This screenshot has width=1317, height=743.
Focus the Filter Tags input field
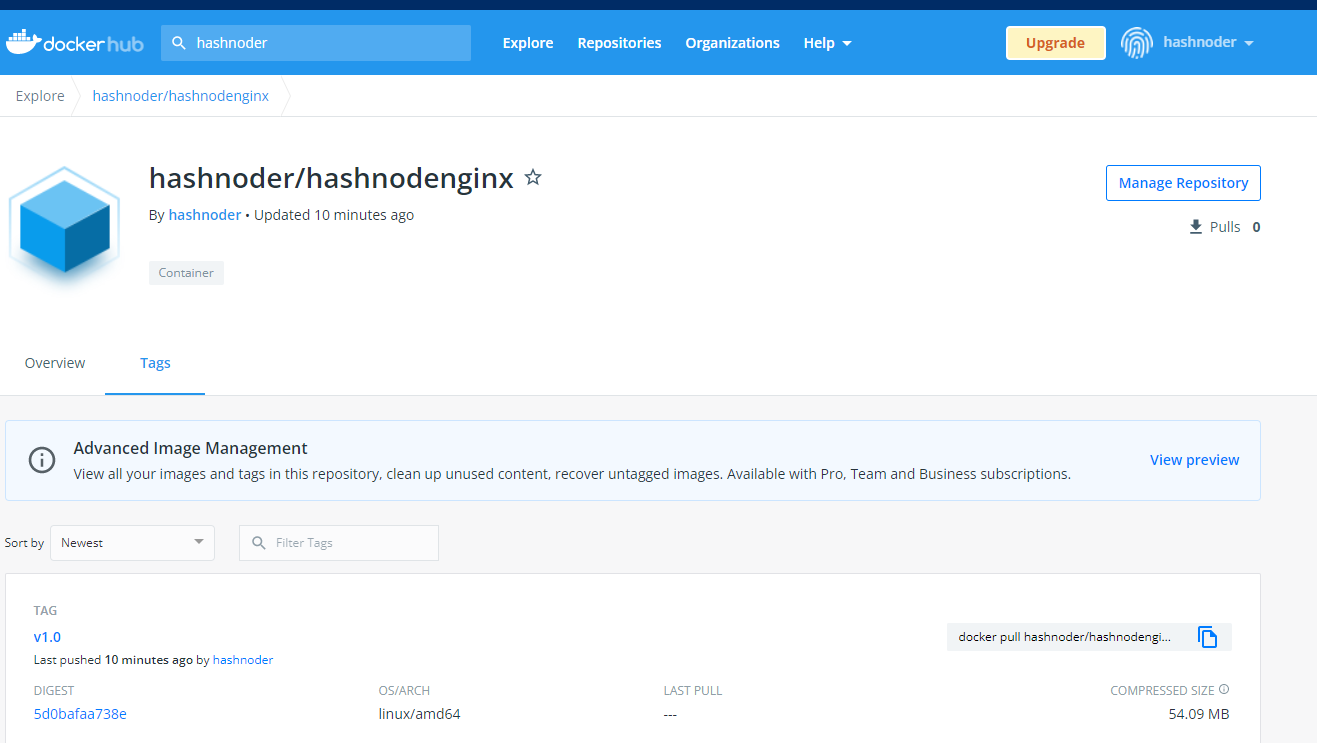(x=339, y=543)
